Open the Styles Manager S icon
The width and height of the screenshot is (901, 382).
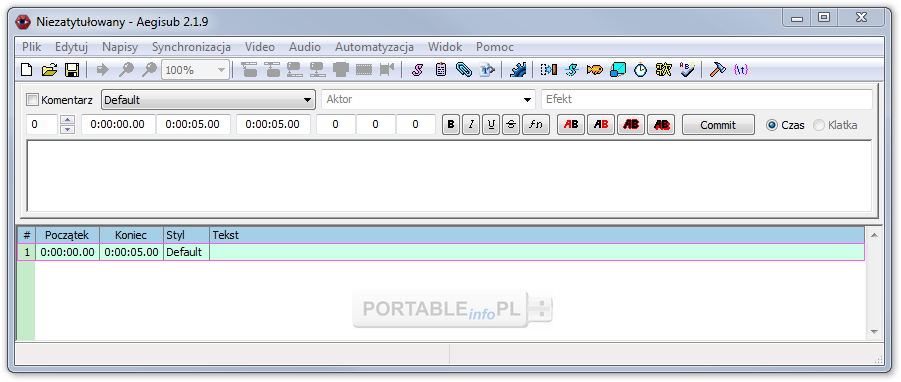tap(418, 70)
